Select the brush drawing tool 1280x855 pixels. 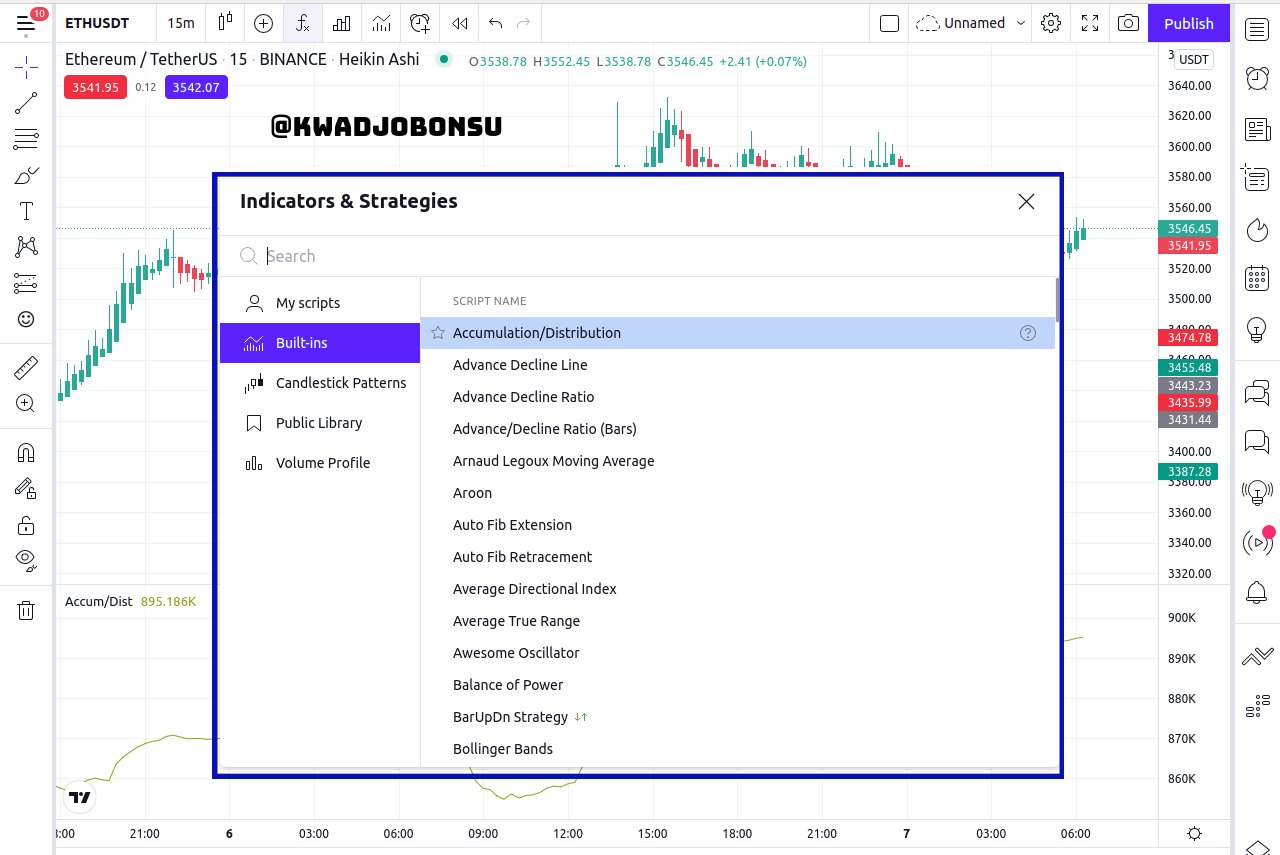point(26,175)
